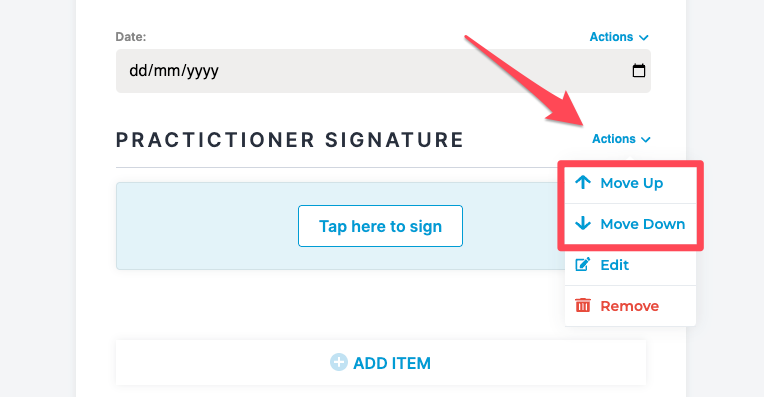Collapse the chevron beside Practitioner Signature Actions
The width and height of the screenshot is (764, 397).
(646, 140)
